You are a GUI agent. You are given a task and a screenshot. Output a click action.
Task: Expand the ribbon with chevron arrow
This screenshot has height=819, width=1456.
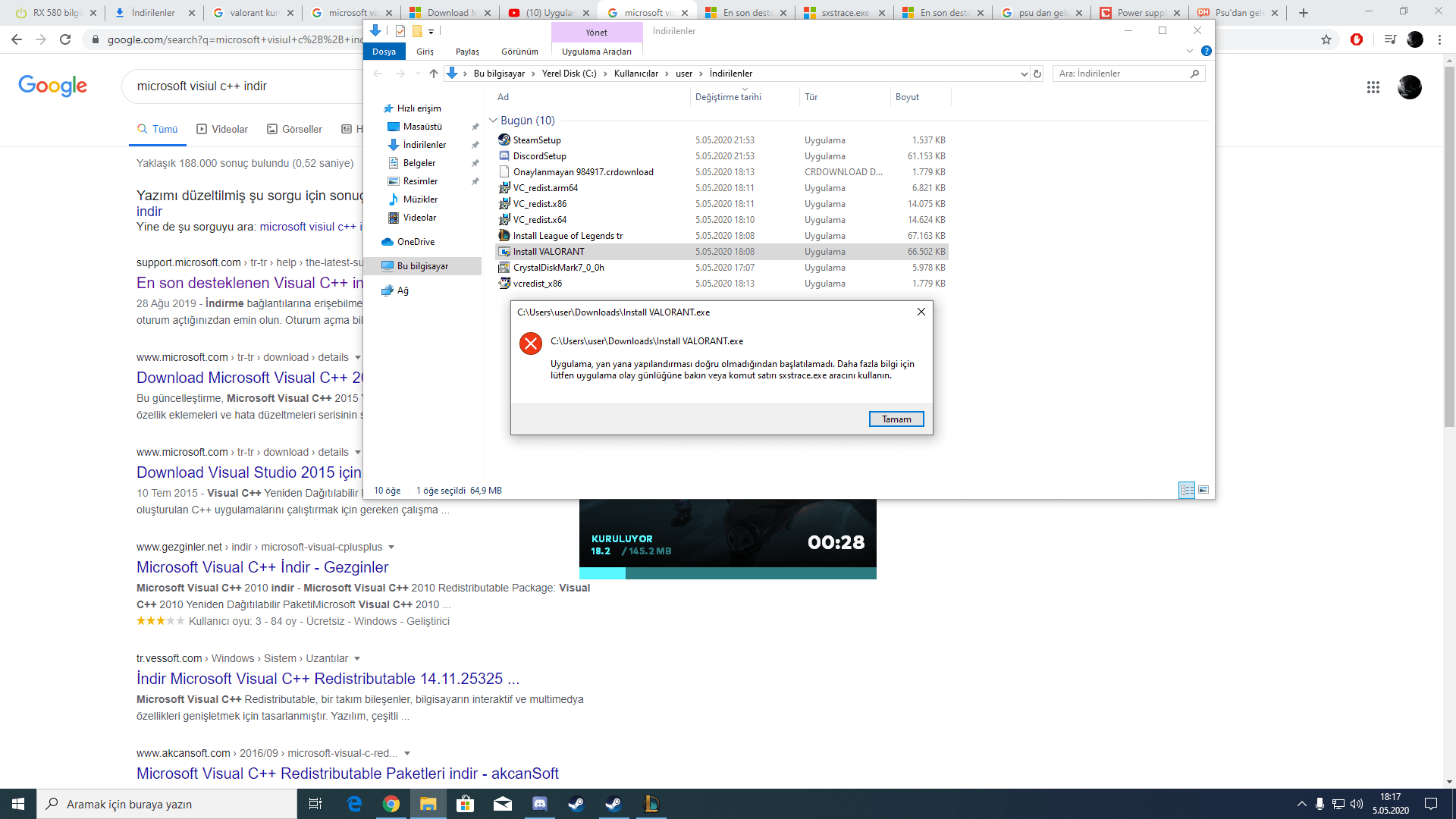coord(1189,51)
